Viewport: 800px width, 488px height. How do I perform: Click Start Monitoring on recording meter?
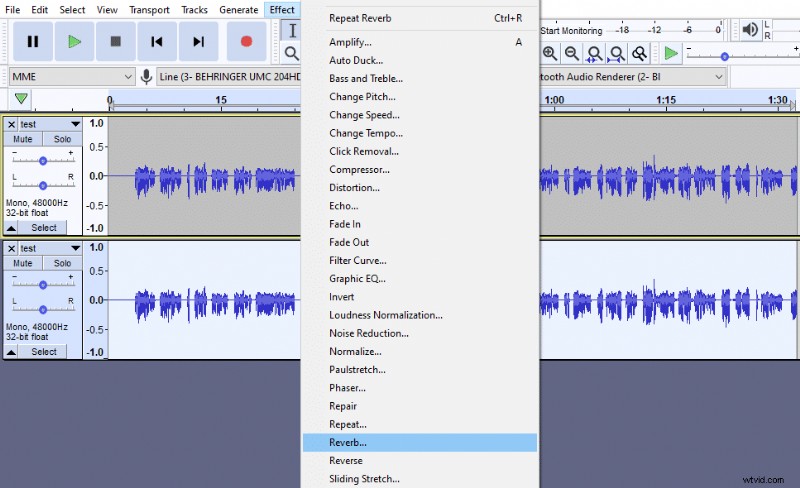[571, 31]
